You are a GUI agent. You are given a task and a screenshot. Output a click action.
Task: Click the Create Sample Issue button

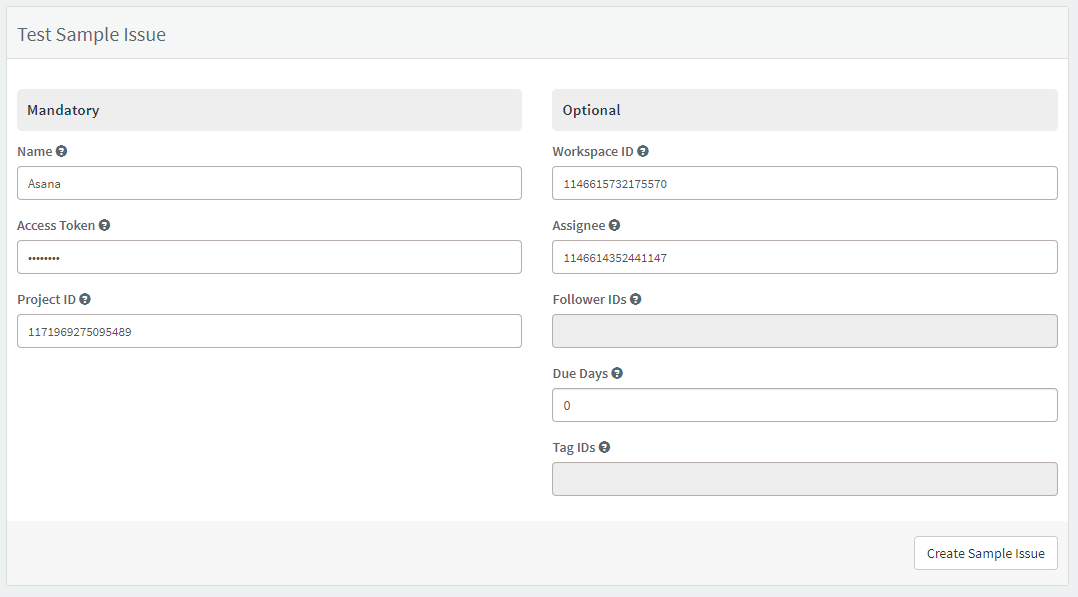(x=985, y=553)
